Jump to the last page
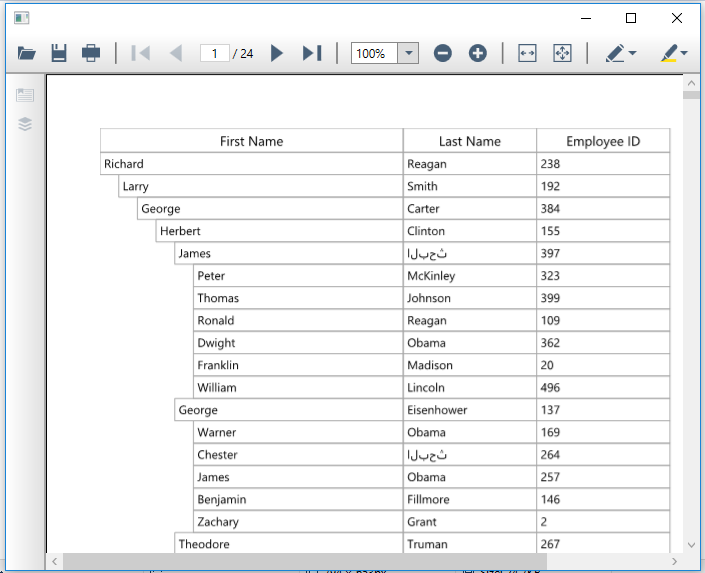Screen dimensions: 705x573 312,53
